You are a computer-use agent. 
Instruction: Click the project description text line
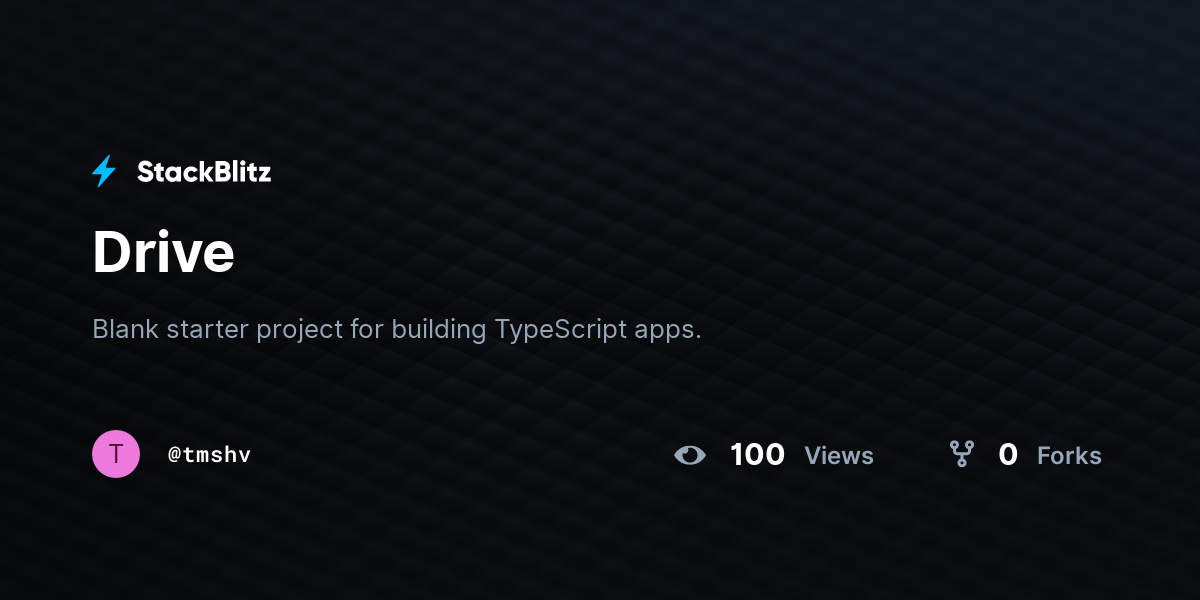pyautogui.click(x=397, y=330)
